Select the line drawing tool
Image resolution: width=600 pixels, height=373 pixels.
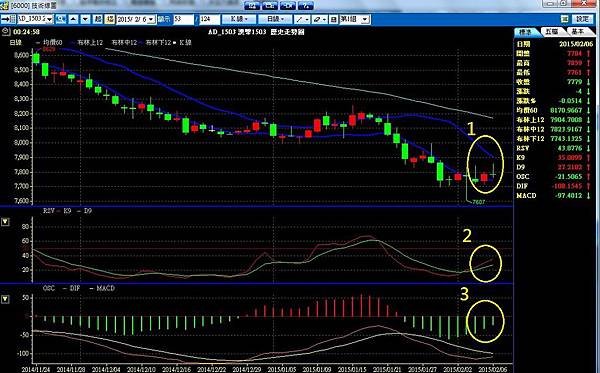(302, 19)
